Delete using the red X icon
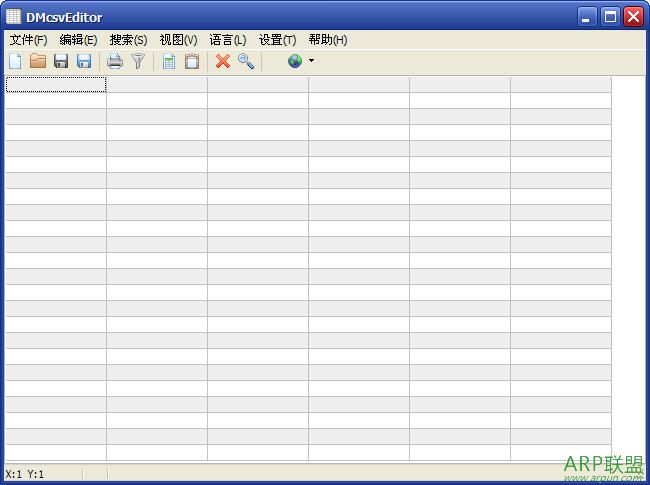 (223, 61)
